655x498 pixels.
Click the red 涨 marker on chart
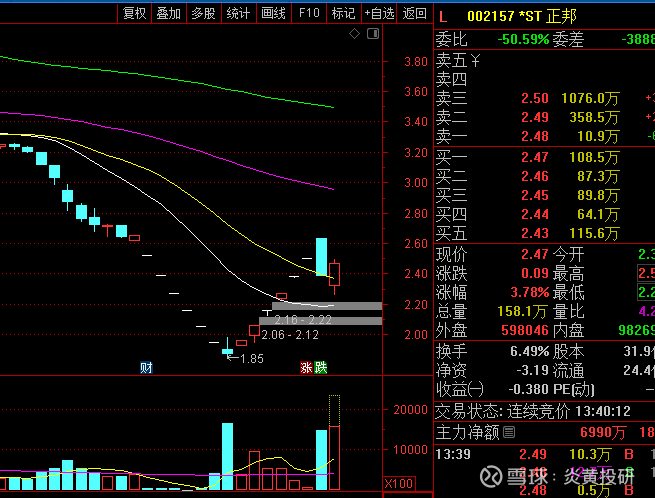click(x=306, y=367)
